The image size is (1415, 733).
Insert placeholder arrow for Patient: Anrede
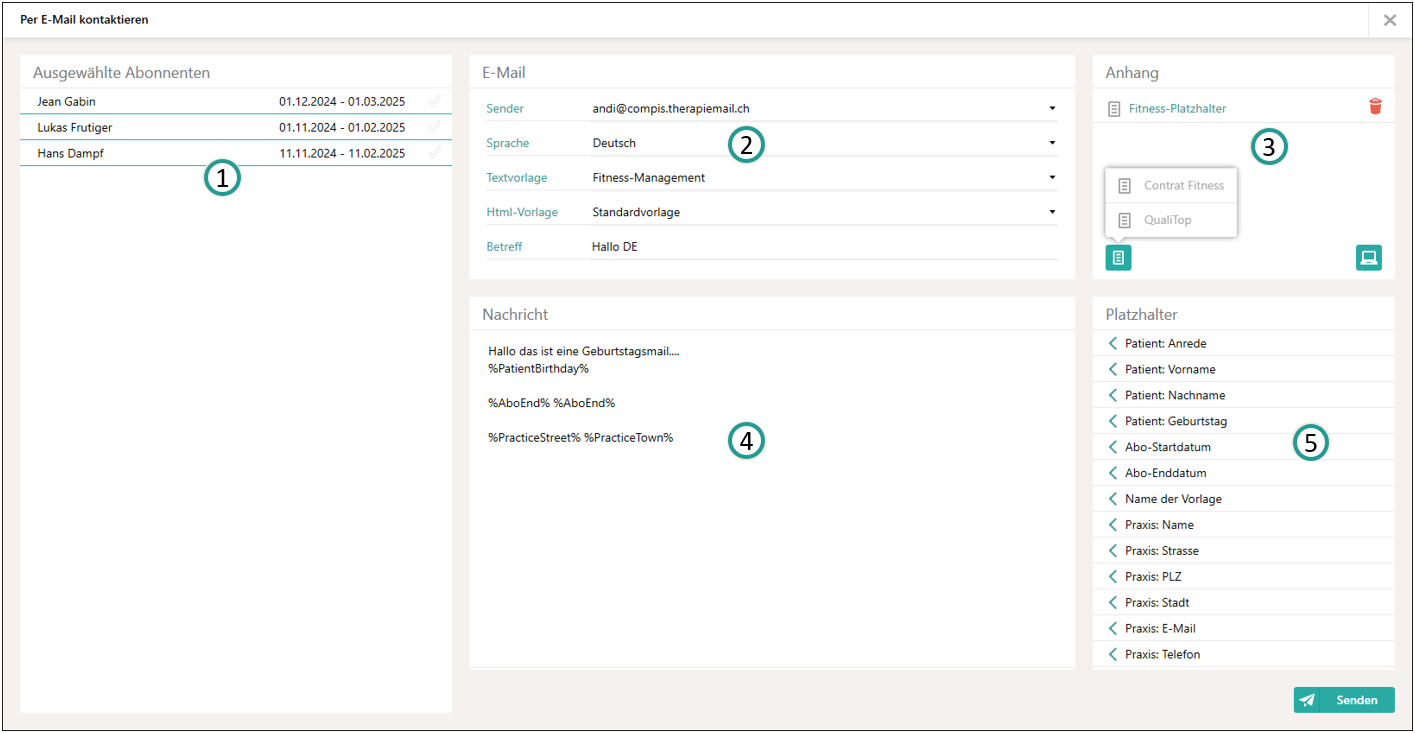tap(1113, 343)
